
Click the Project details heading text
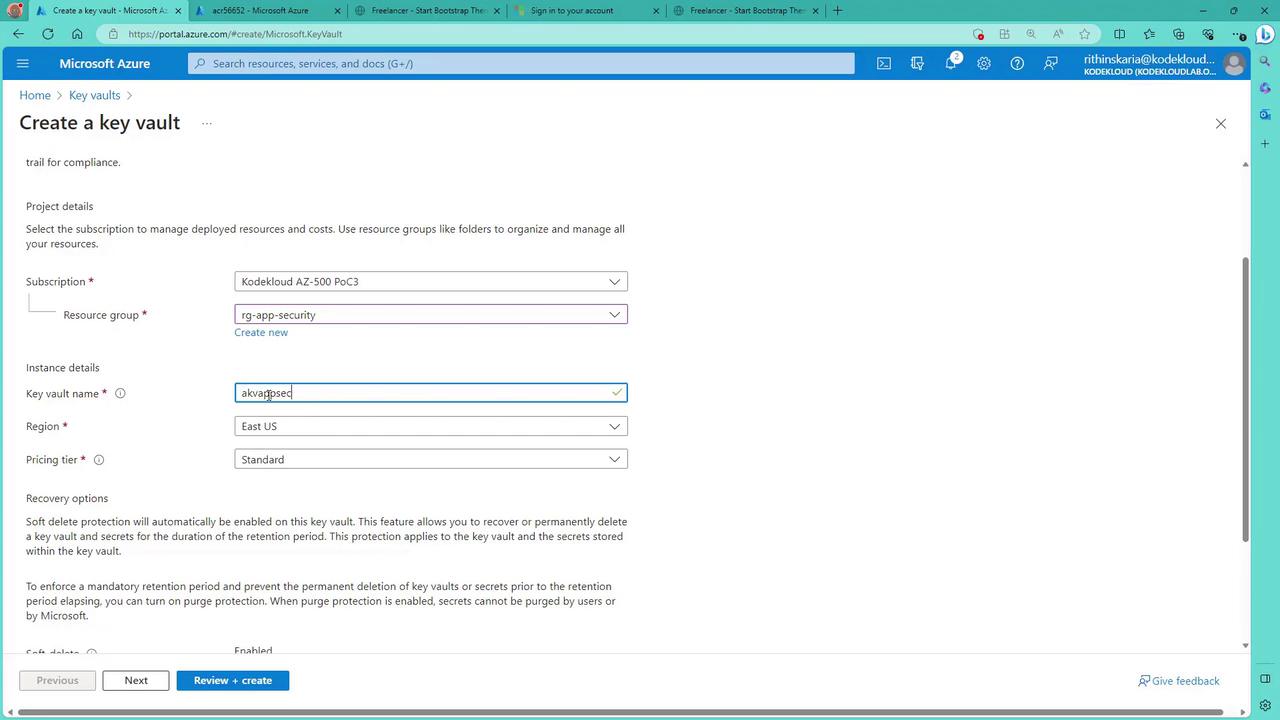[x=60, y=206]
